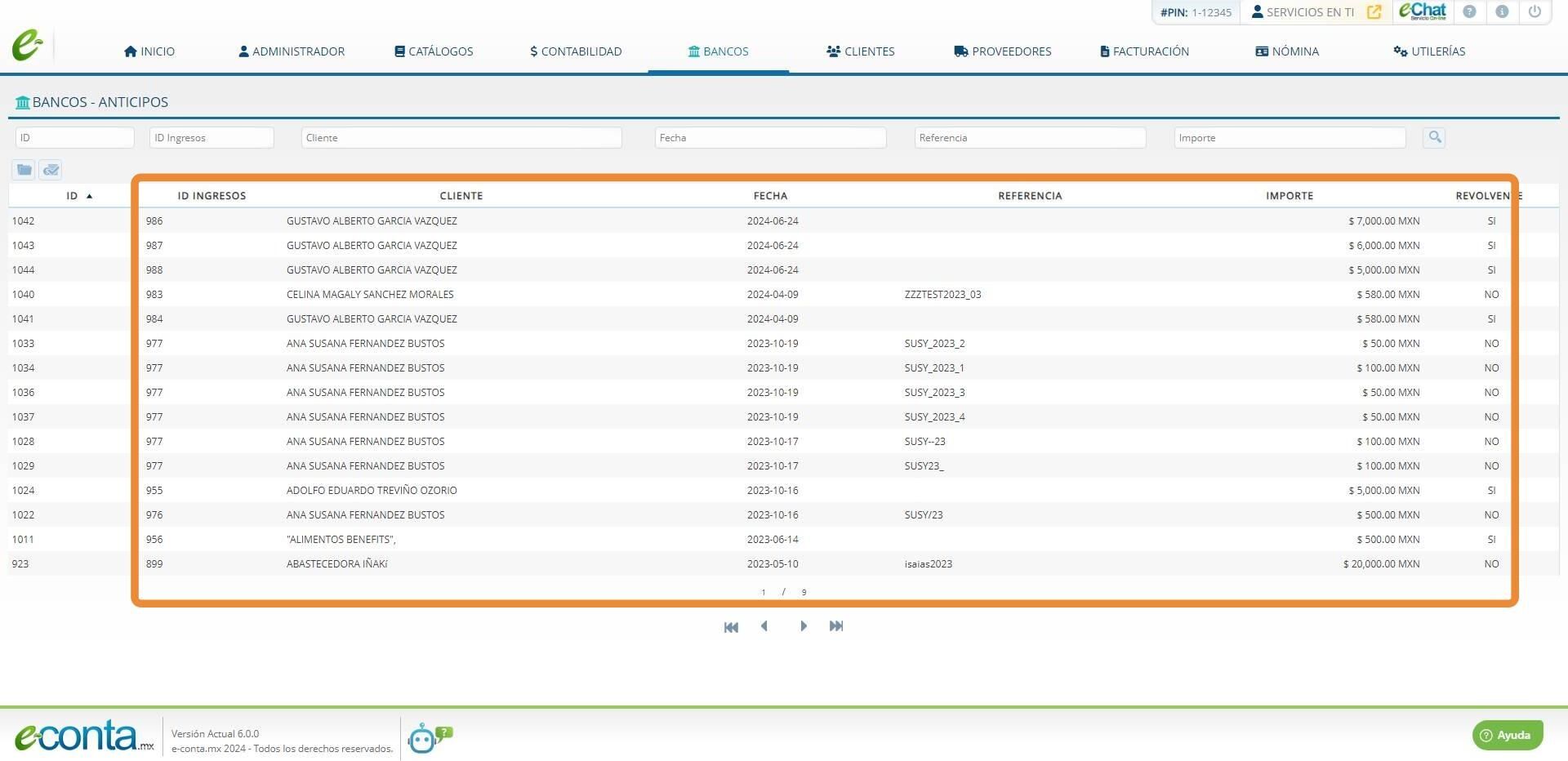
Task: Go to the previous page arrow
Action: 764,626
